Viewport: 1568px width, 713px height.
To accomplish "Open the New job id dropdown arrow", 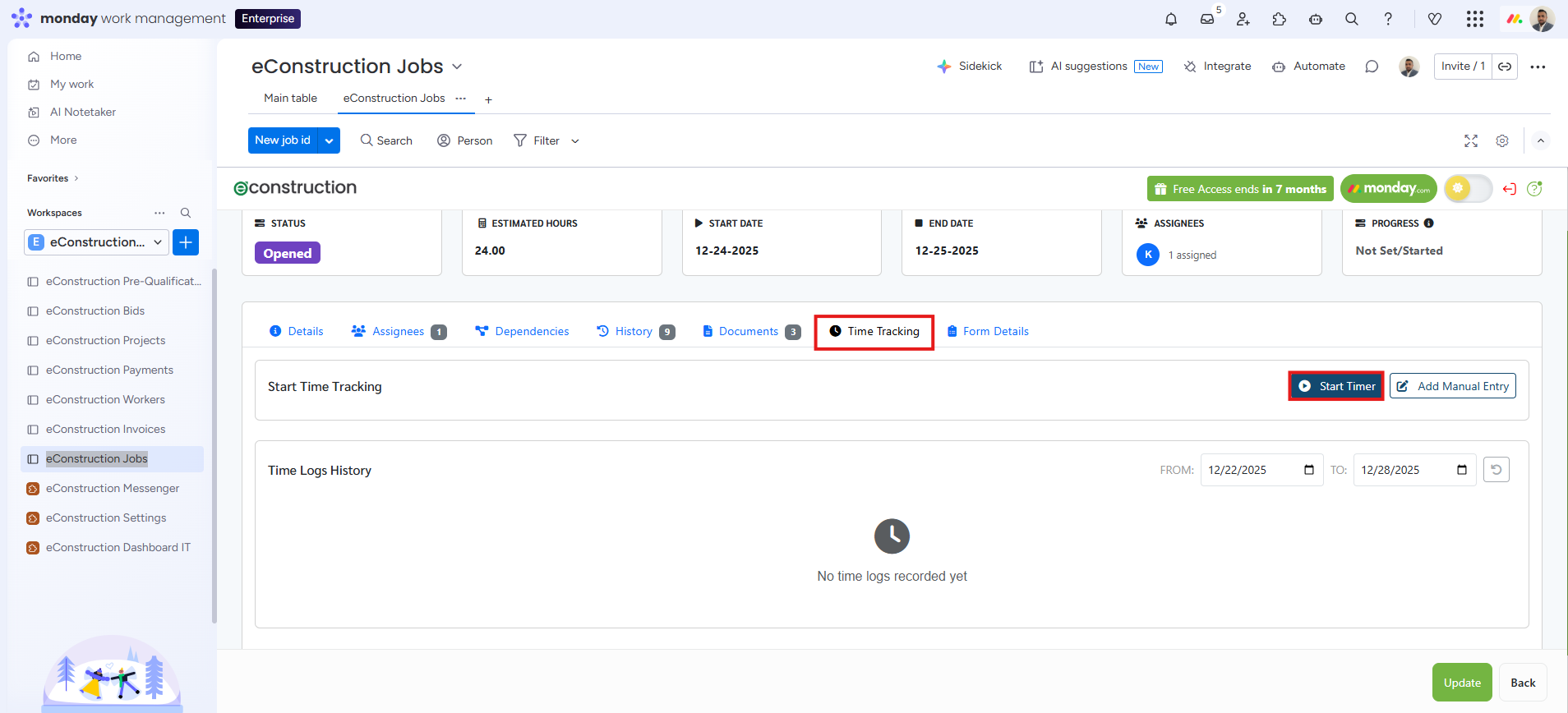I will click(x=329, y=140).
